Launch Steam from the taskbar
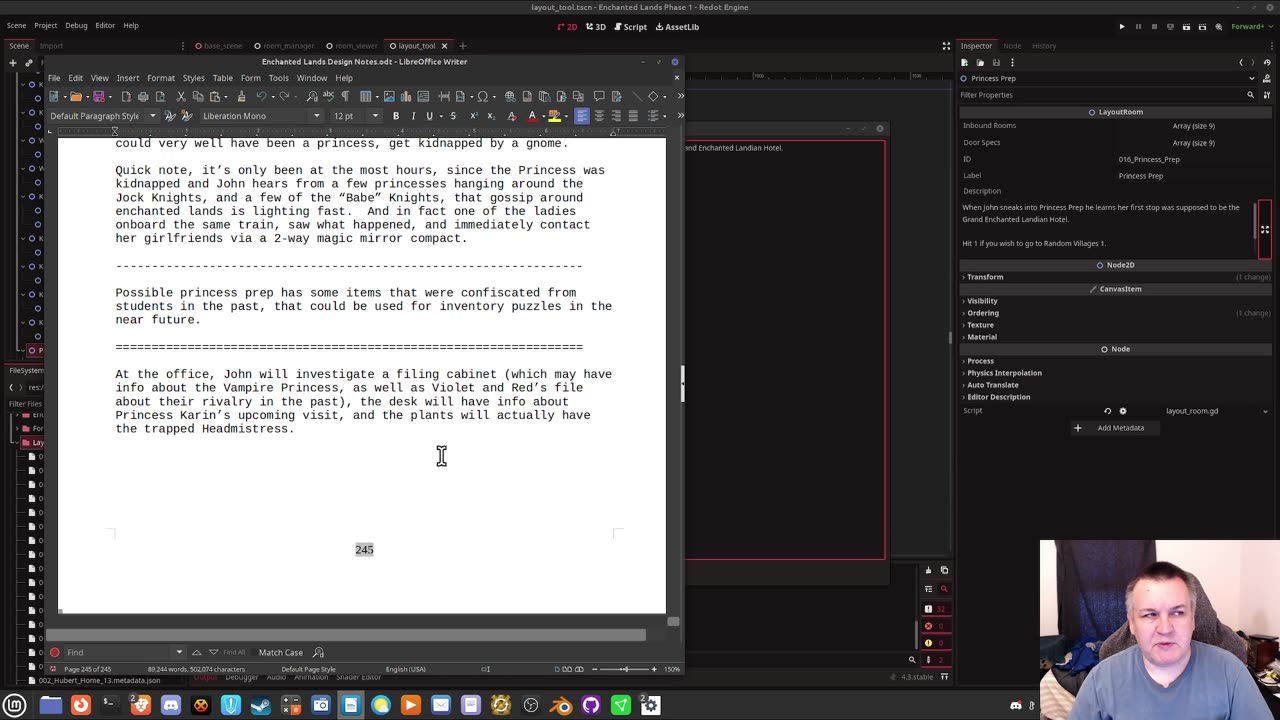The height and width of the screenshot is (720, 1280). [x=261, y=705]
